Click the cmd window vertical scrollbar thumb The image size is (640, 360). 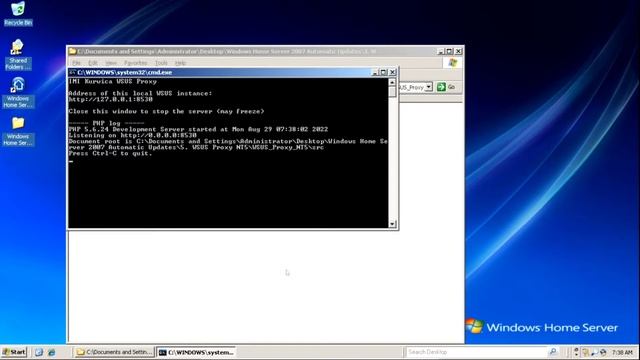(x=392, y=92)
